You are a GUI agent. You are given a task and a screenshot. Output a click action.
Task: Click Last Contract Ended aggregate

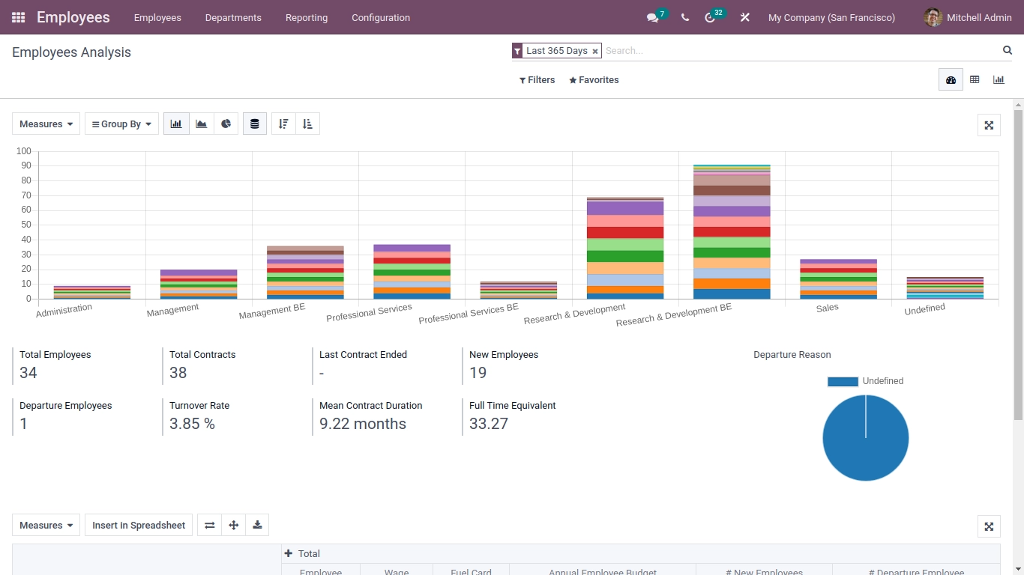362,365
